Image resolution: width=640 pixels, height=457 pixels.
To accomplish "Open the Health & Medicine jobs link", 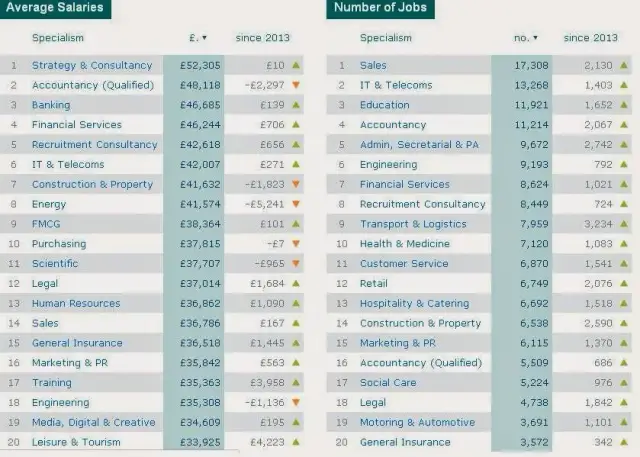I will coord(406,244).
